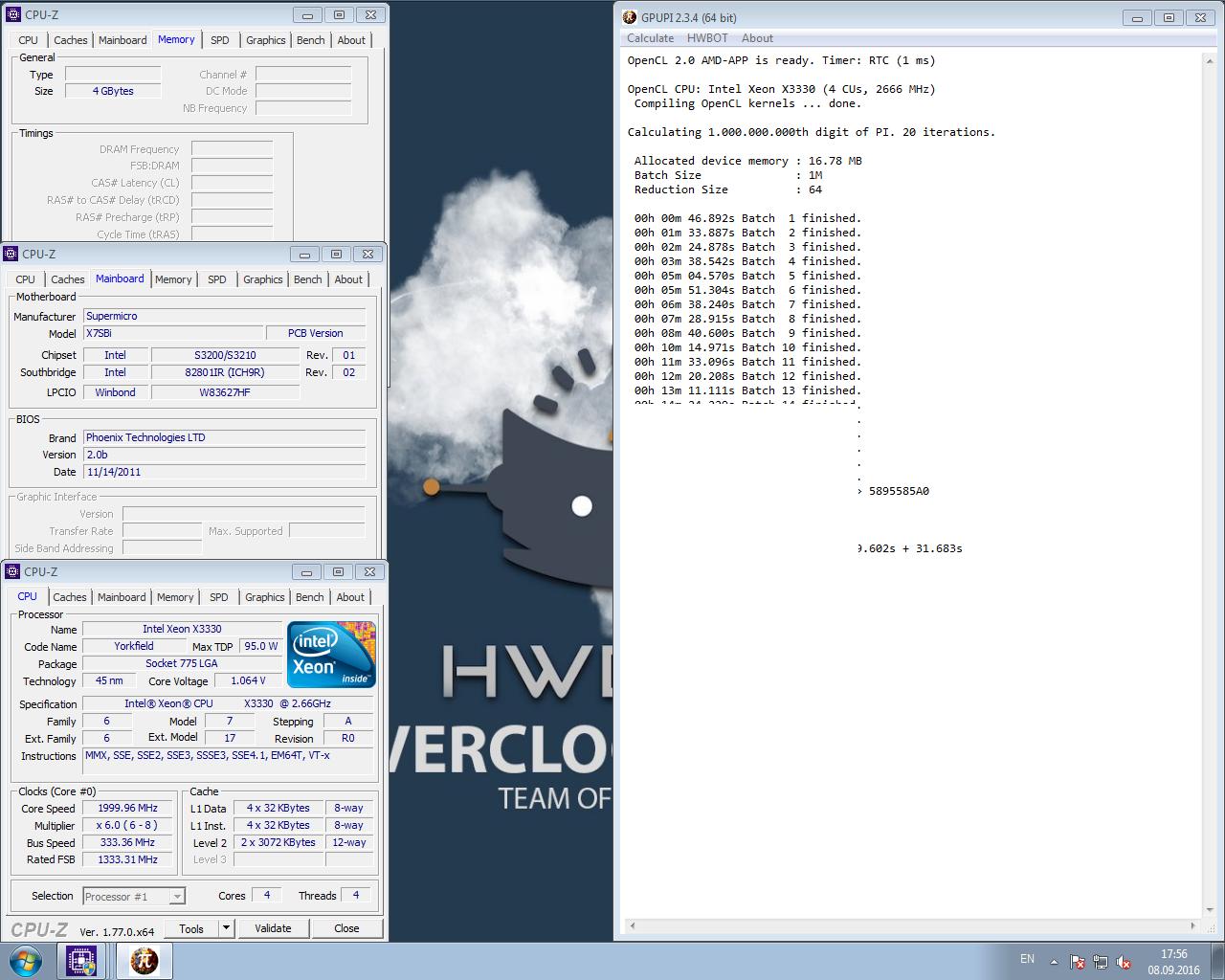Click the Instructions list MMX, SSE field
The image size is (1225, 980).
pos(228,761)
